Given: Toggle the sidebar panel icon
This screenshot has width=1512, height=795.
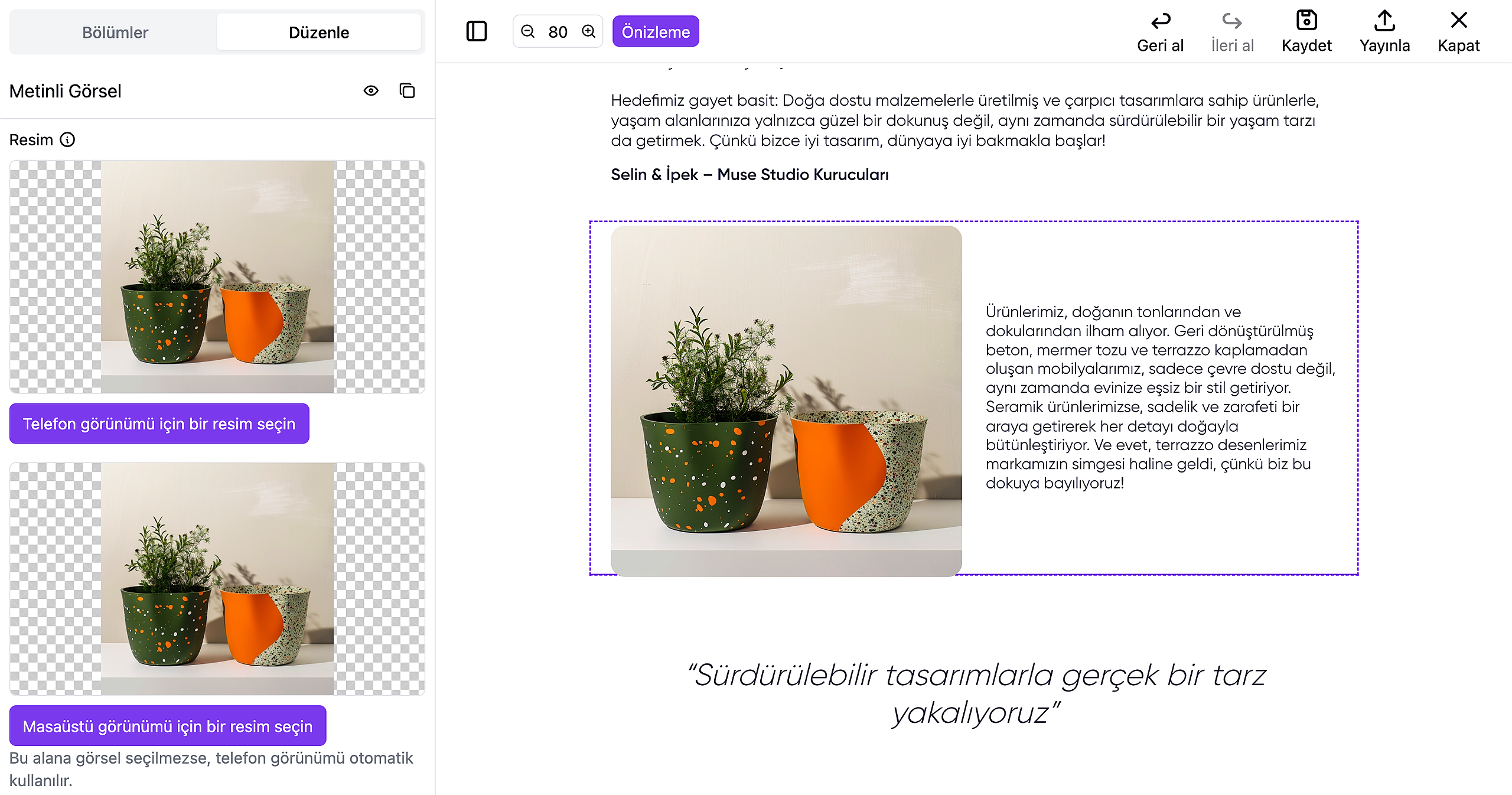Looking at the screenshot, I should tap(476, 31).
